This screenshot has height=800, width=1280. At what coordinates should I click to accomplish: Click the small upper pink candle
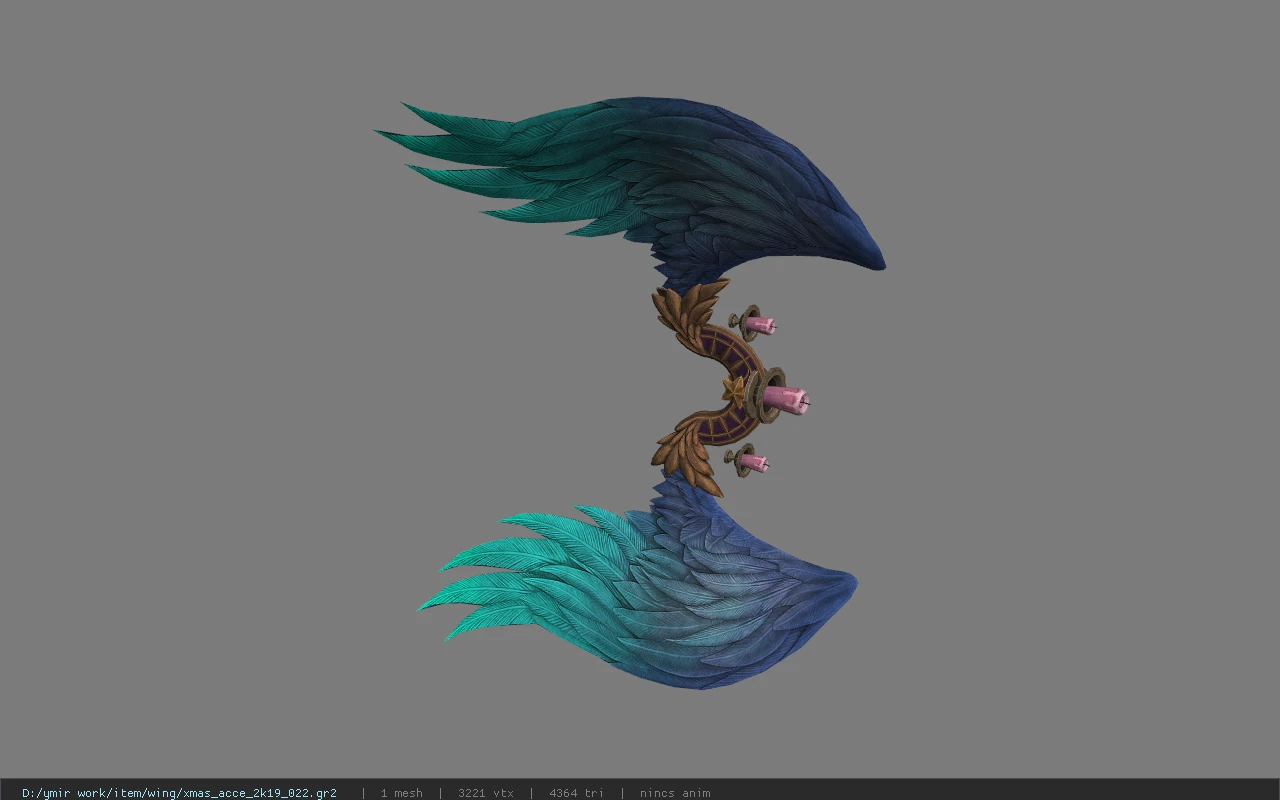tap(759, 325)
